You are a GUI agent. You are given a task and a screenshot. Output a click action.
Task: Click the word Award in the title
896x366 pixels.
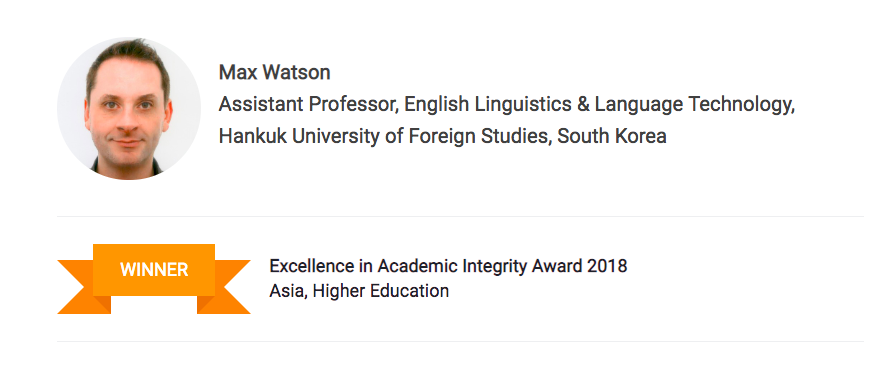pos(557,266)
